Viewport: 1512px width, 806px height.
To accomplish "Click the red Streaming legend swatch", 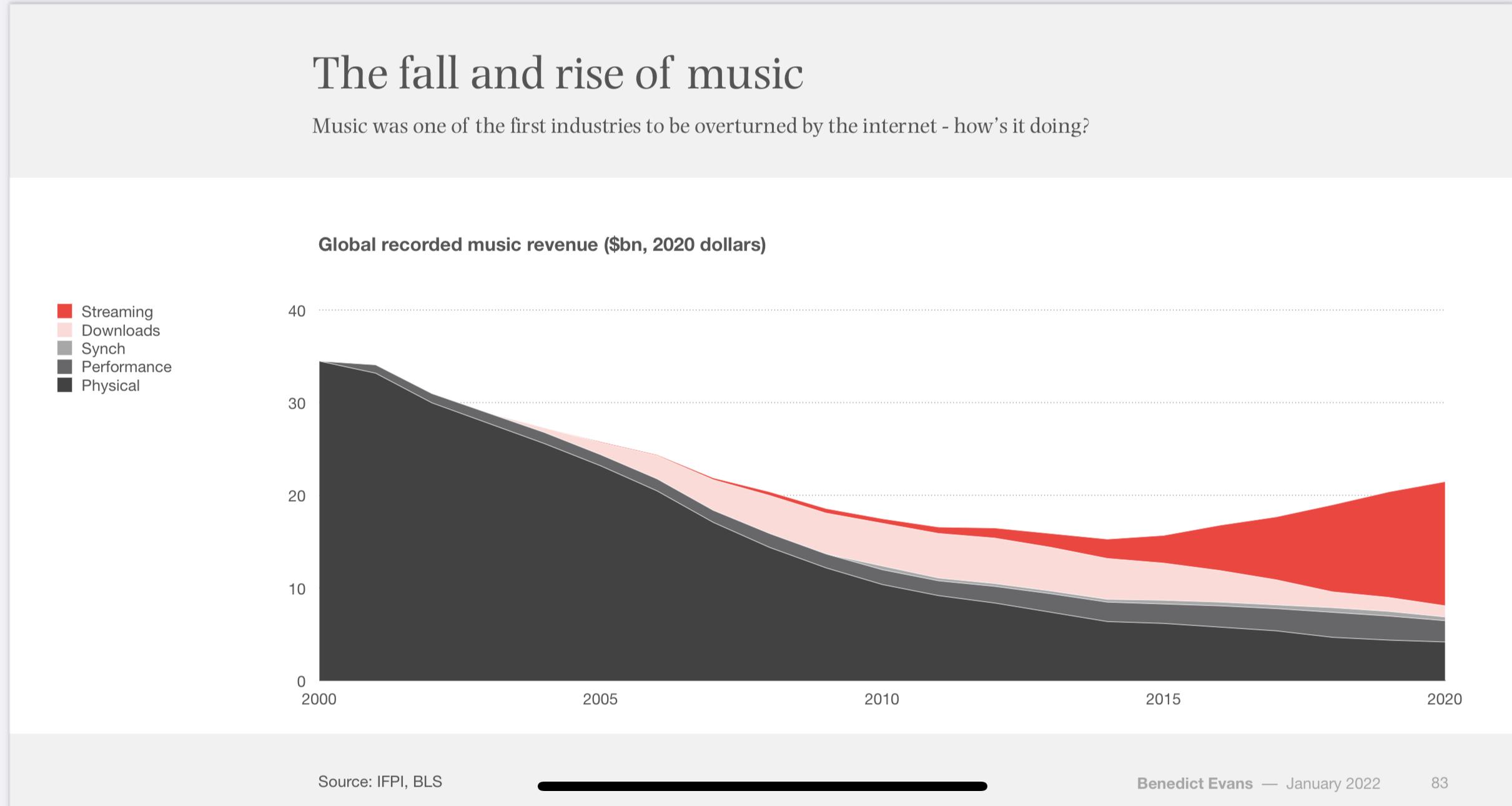I will click(x=65, y=311).
